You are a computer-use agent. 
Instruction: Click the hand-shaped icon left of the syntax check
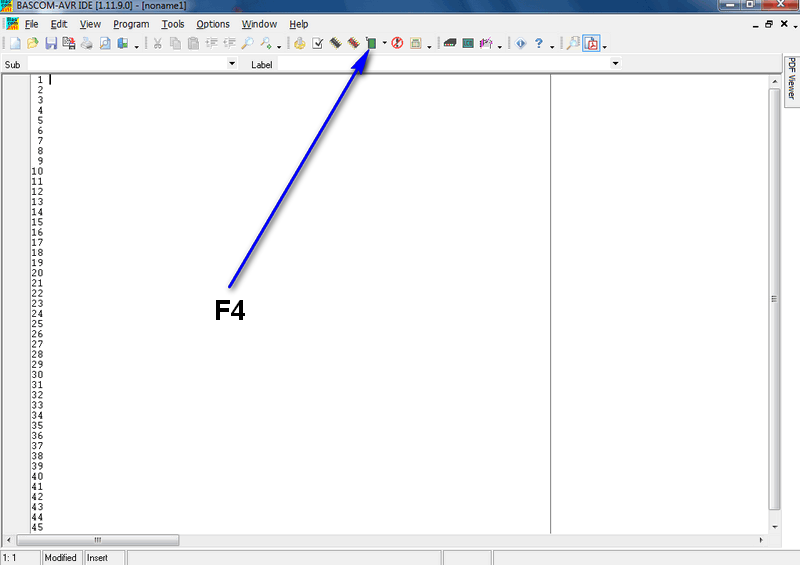click(299, 43)
